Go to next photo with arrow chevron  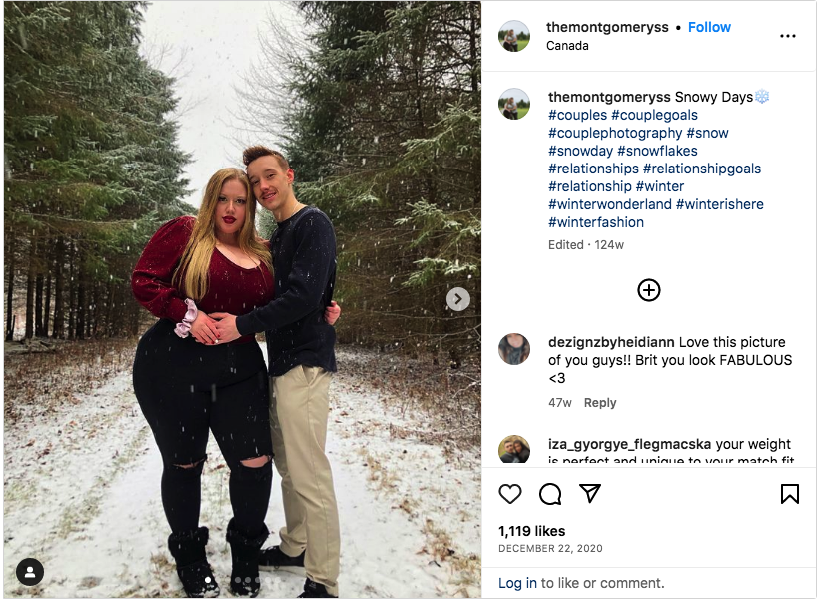[x=457, y=299]
